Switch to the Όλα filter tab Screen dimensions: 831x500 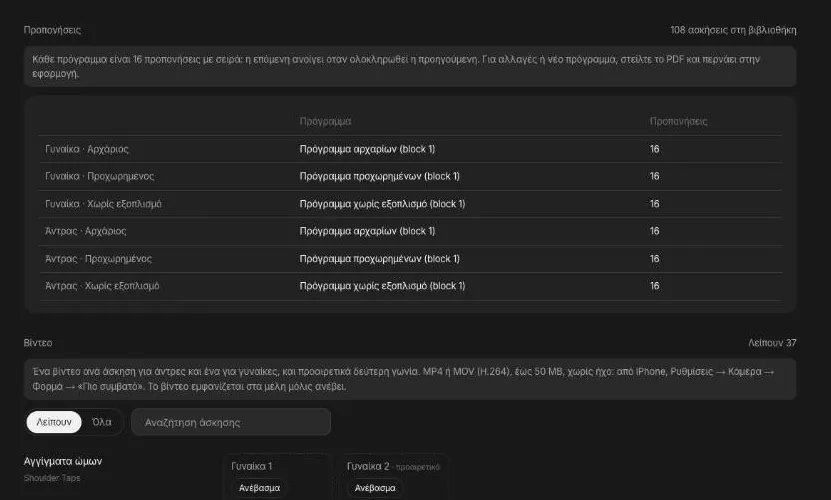[x=102, y=422]
